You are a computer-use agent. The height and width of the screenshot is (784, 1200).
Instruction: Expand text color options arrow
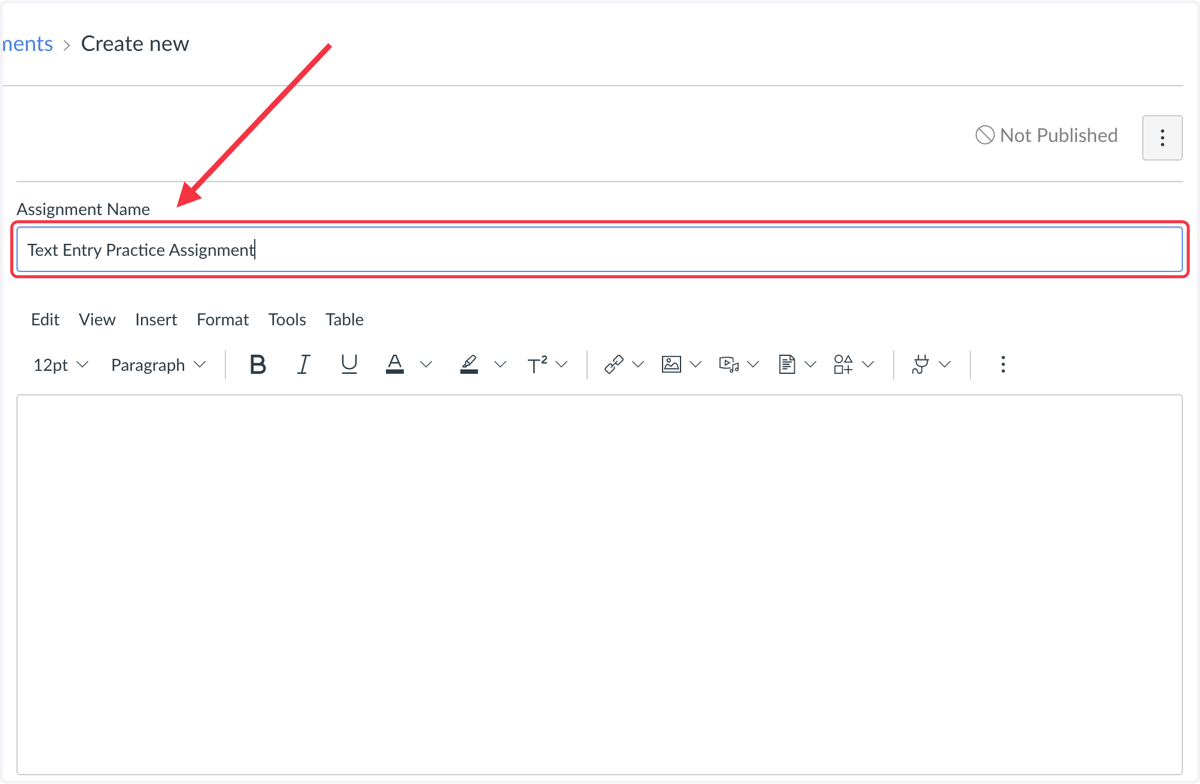click(426, 365)
